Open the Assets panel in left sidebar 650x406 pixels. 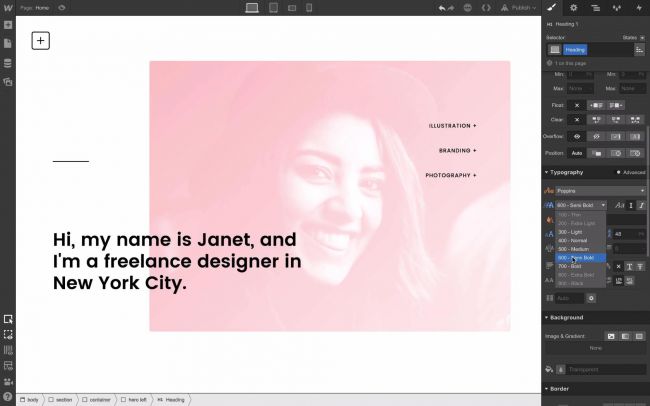click(8, 81)
